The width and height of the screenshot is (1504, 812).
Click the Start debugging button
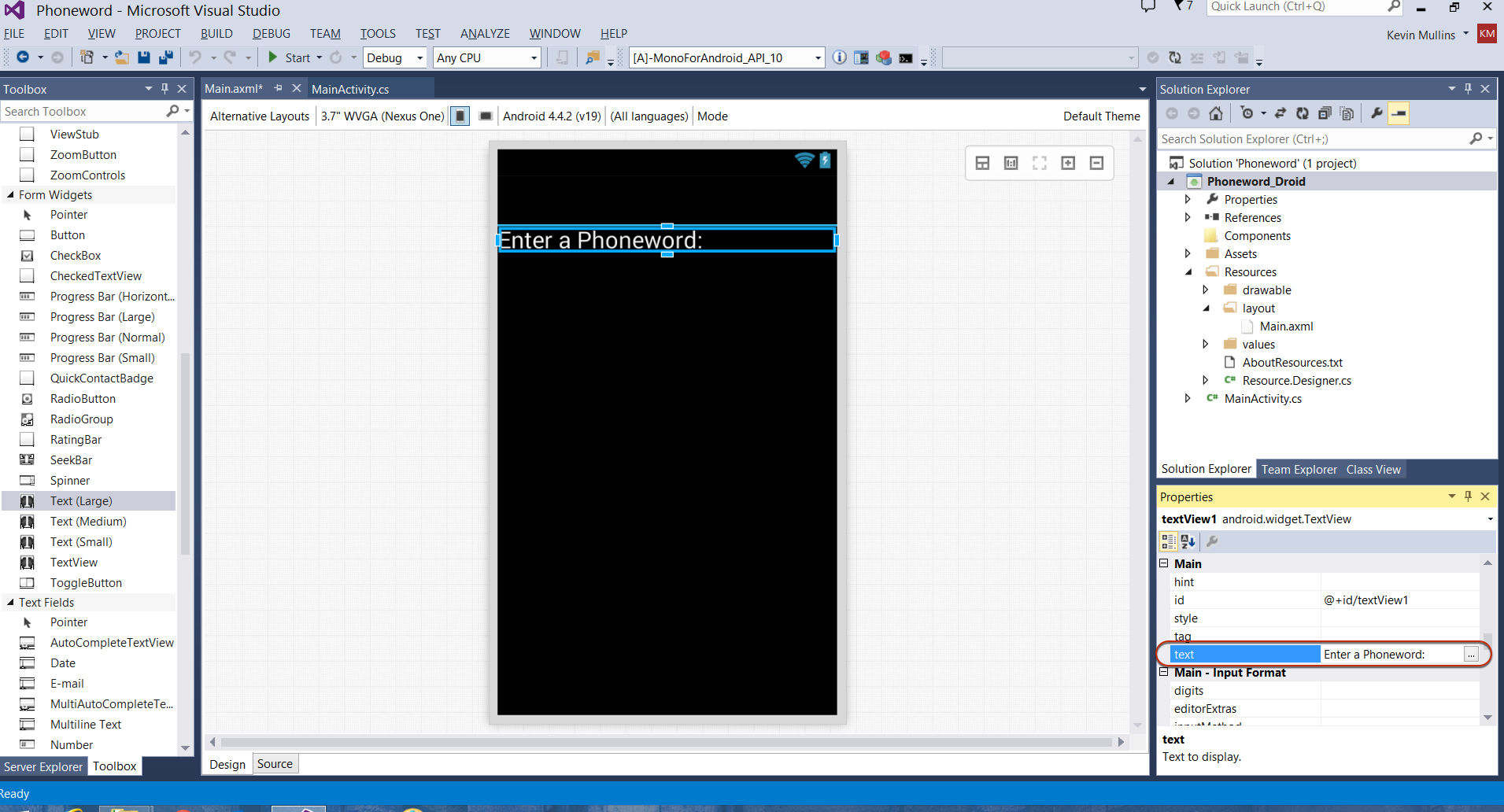tap(290, 57)
